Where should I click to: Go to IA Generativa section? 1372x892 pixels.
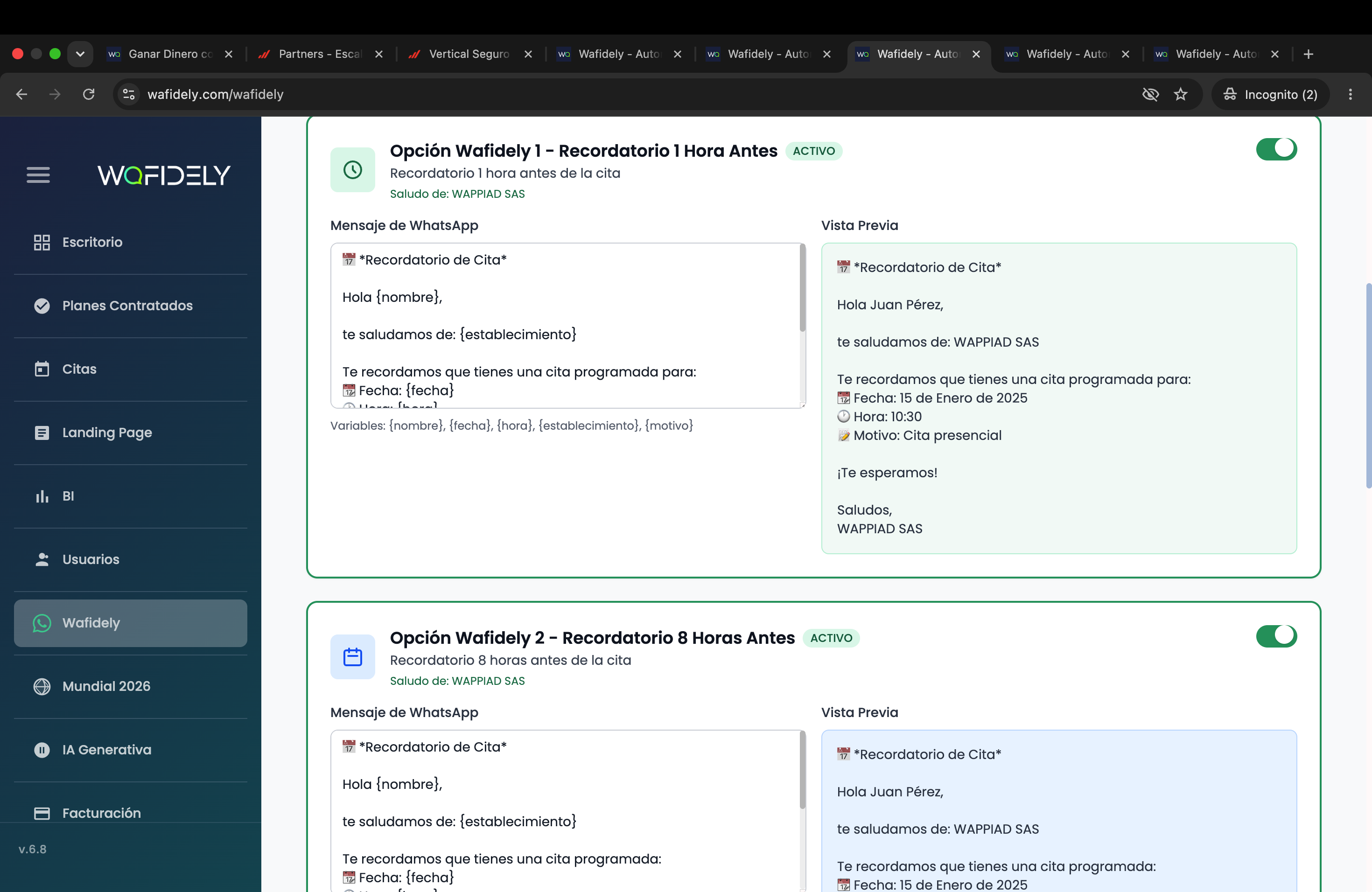pyautogui.click(x=130, y=750)
